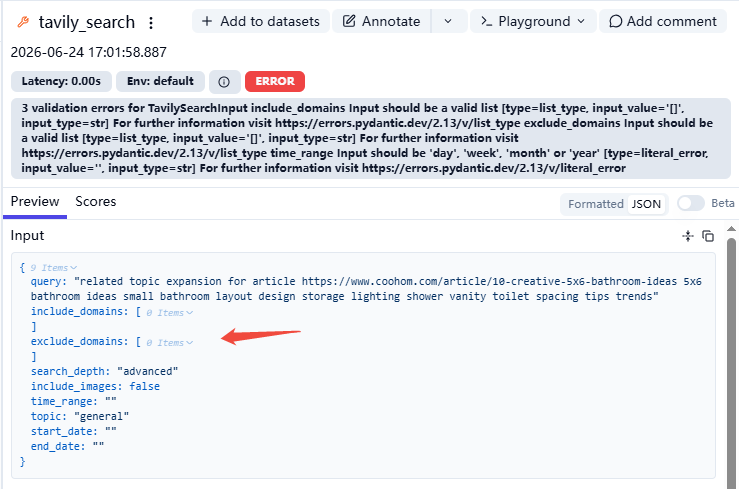Select JSON view mode
Image resolution: width=739 pixels, height=489 pixels.
[x=646, y=204]
